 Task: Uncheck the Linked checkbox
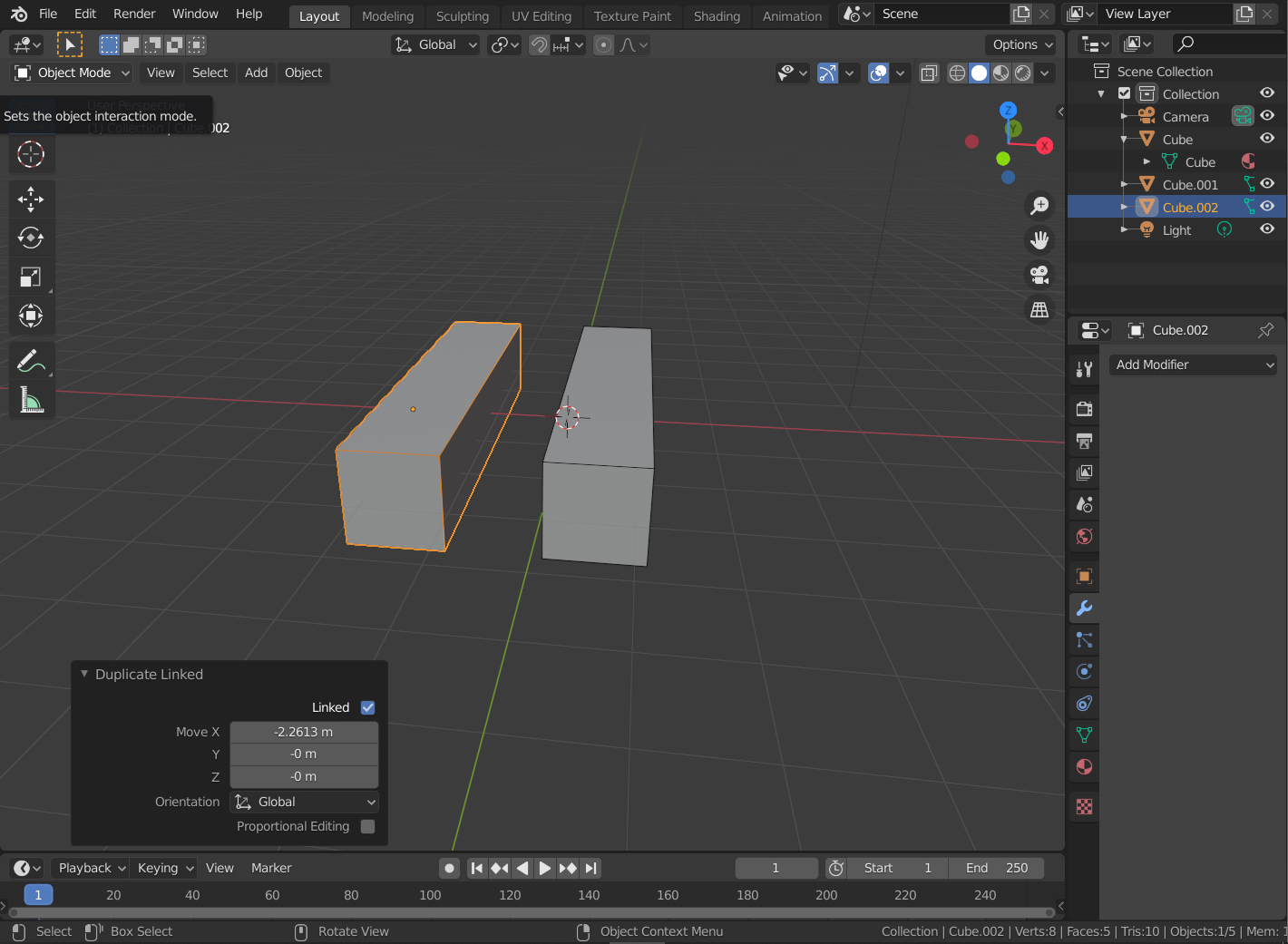tap(367, 707)
